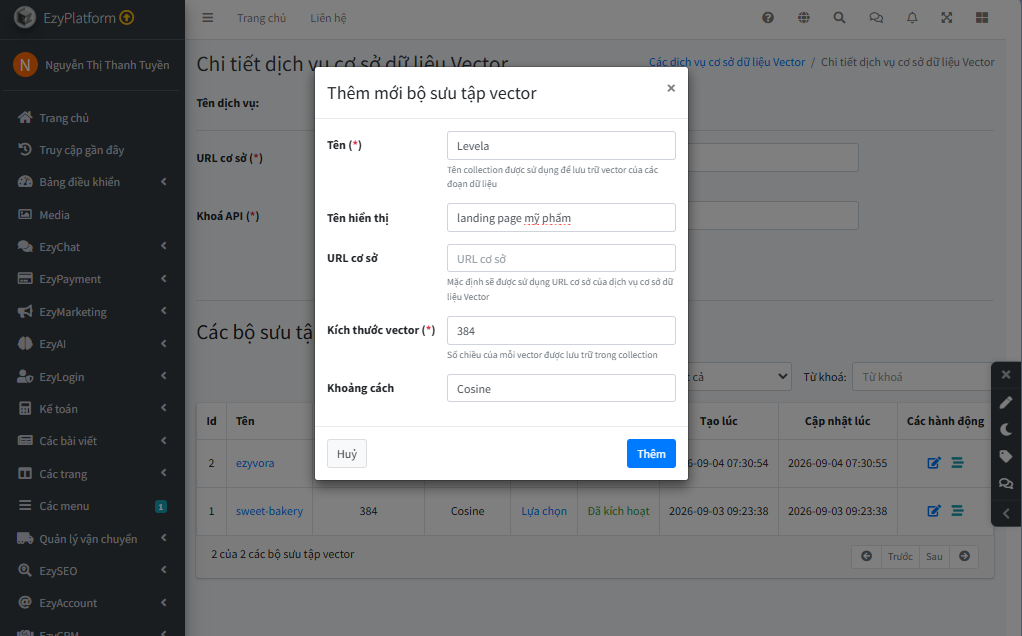Close the dialog with the X button

671,88
